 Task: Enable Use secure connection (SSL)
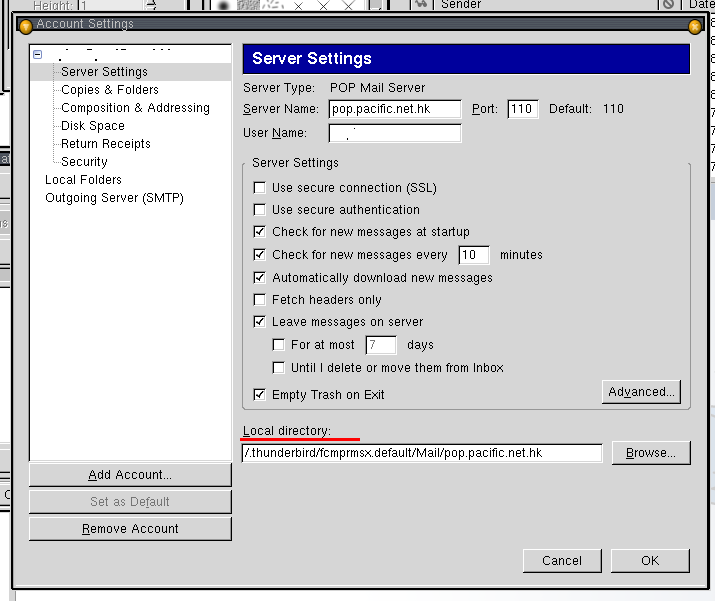click(260, 188)
